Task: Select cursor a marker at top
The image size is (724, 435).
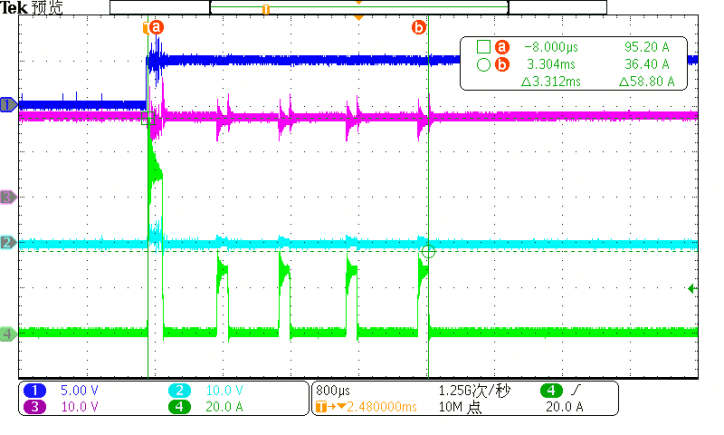Action: tap(157, 27)
